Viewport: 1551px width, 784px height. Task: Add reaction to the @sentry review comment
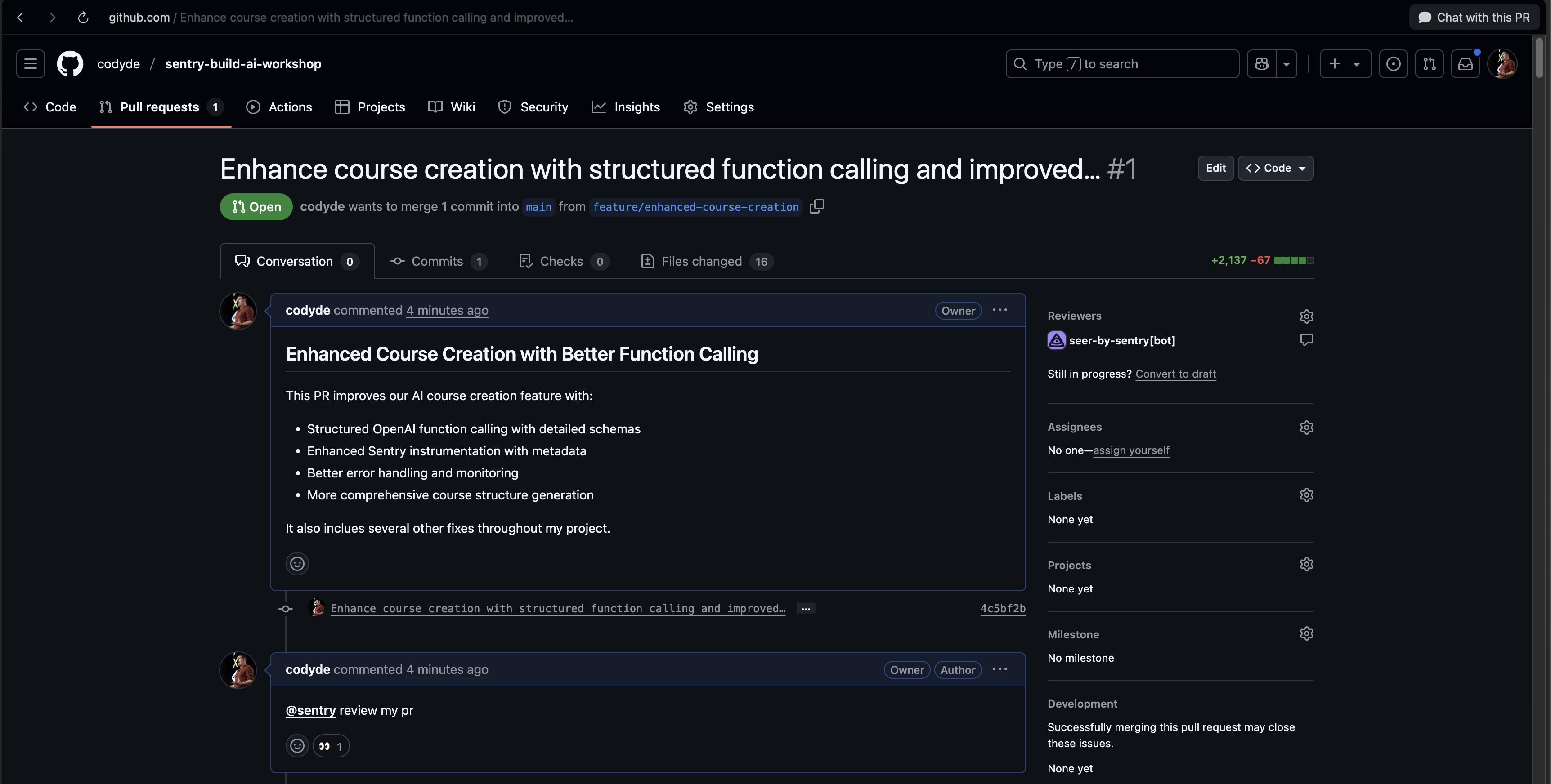pyautogui.click(x=297, y=746)
